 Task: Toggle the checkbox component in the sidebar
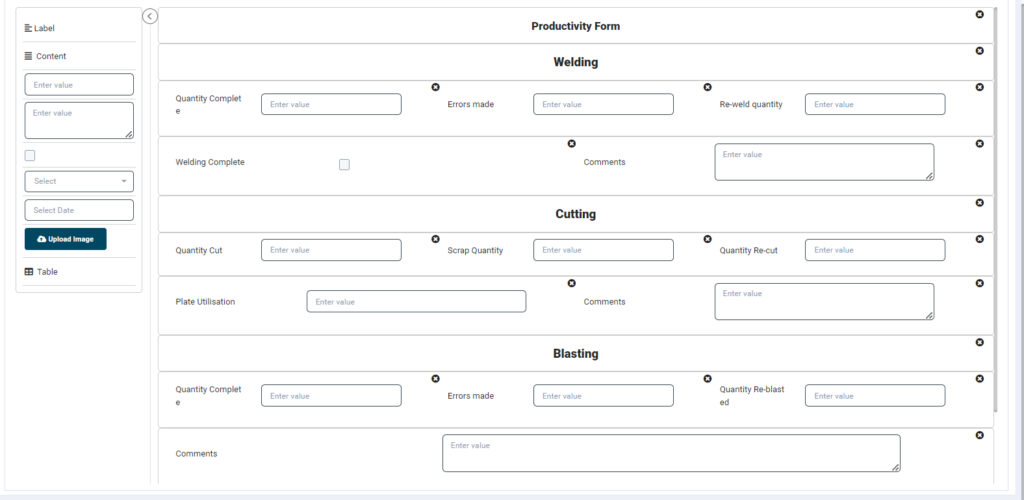[30, 155]
